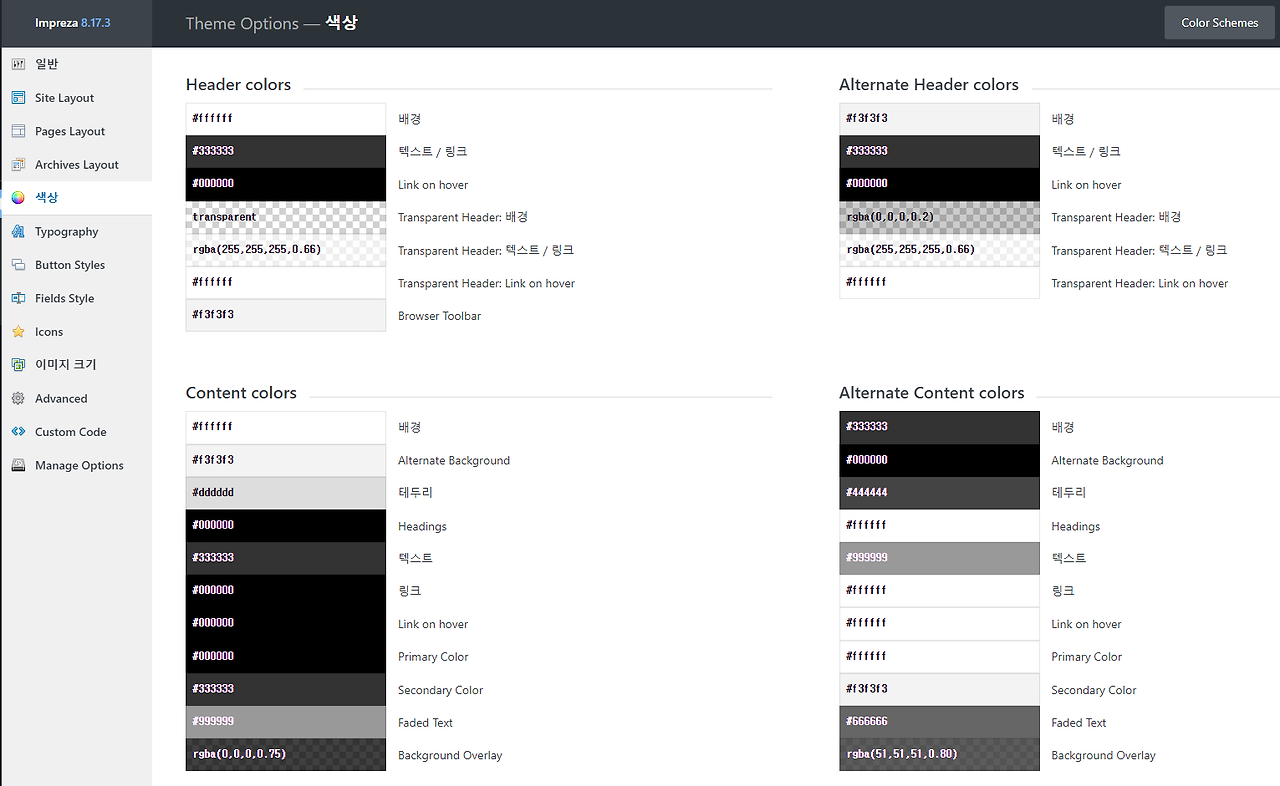1280x786 pixels.
Task: Edit Alternate Content 테두리 color #444444
Action: [939, 493]
